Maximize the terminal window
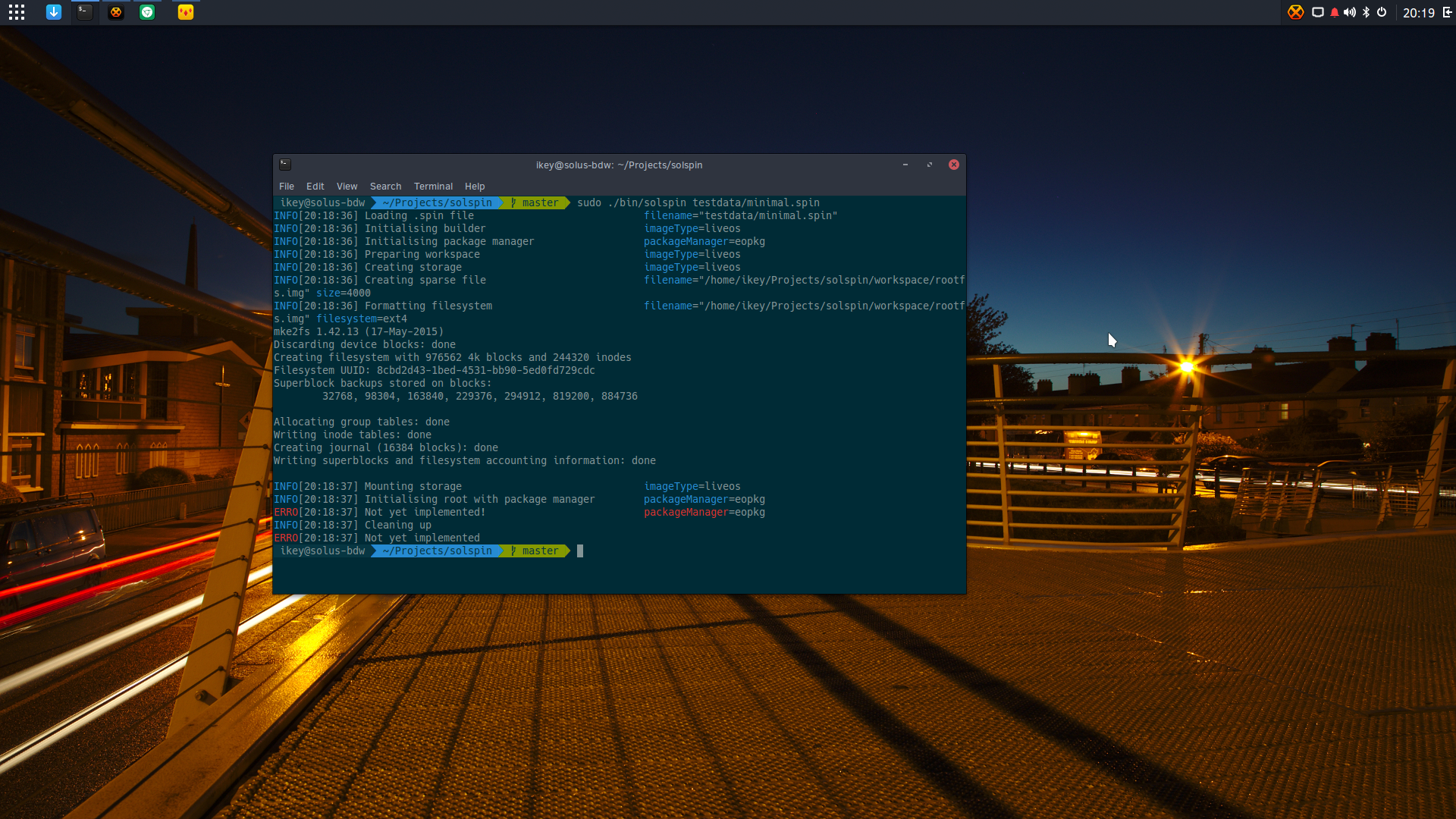 click(x=930, y=165)
